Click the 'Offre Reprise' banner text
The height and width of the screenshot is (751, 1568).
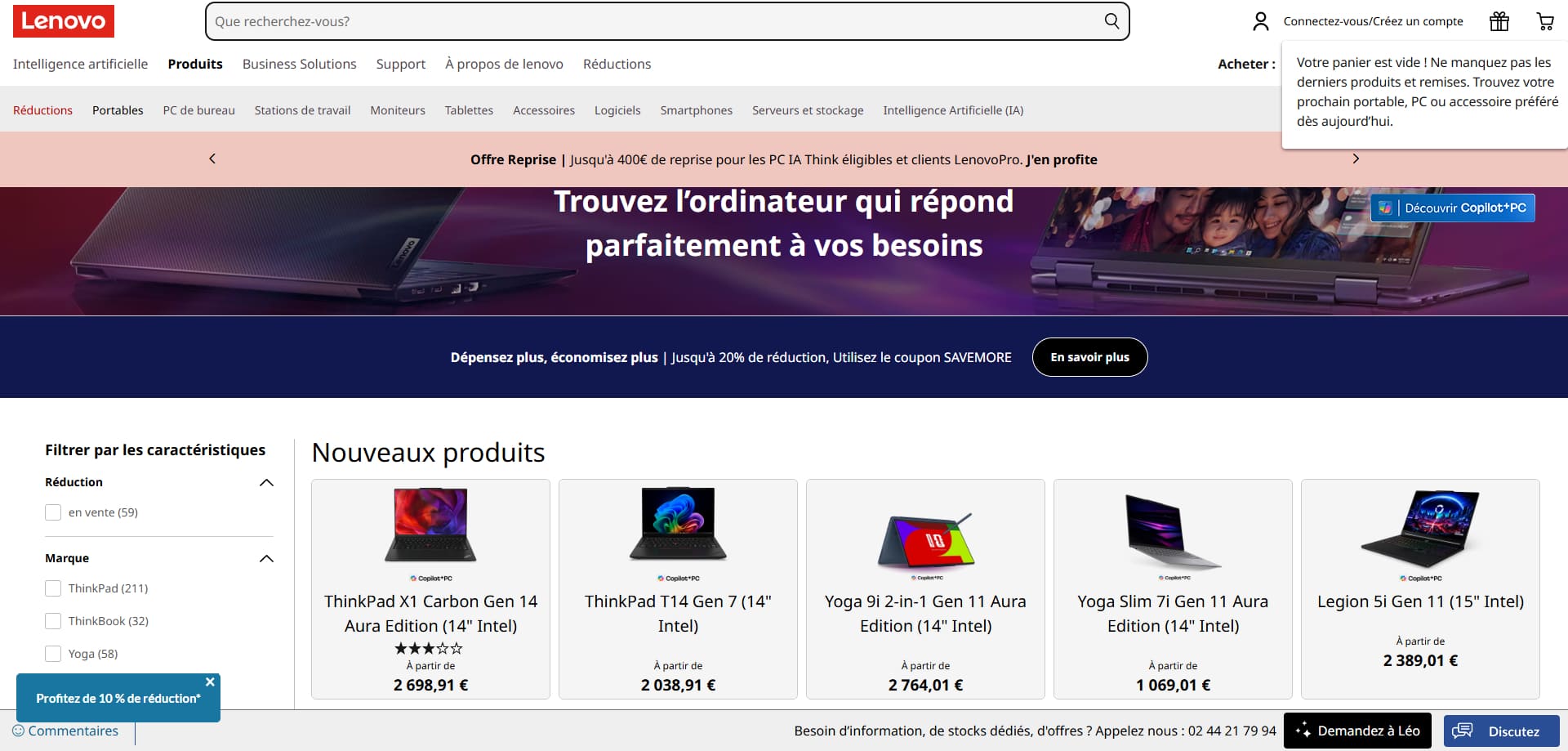[513, 159]
